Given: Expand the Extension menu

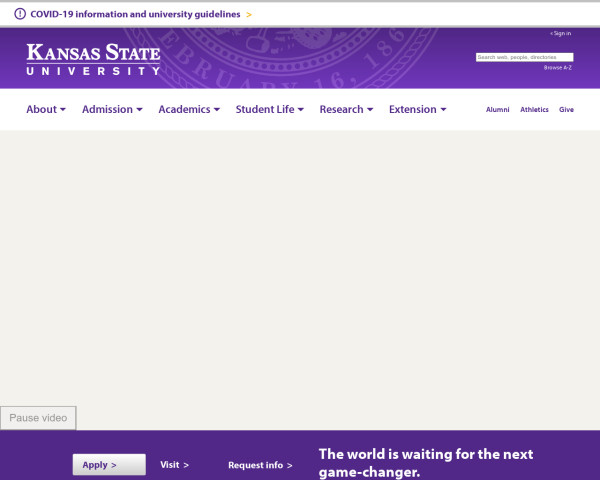Looking at the screenshot, I should [417, 109].
